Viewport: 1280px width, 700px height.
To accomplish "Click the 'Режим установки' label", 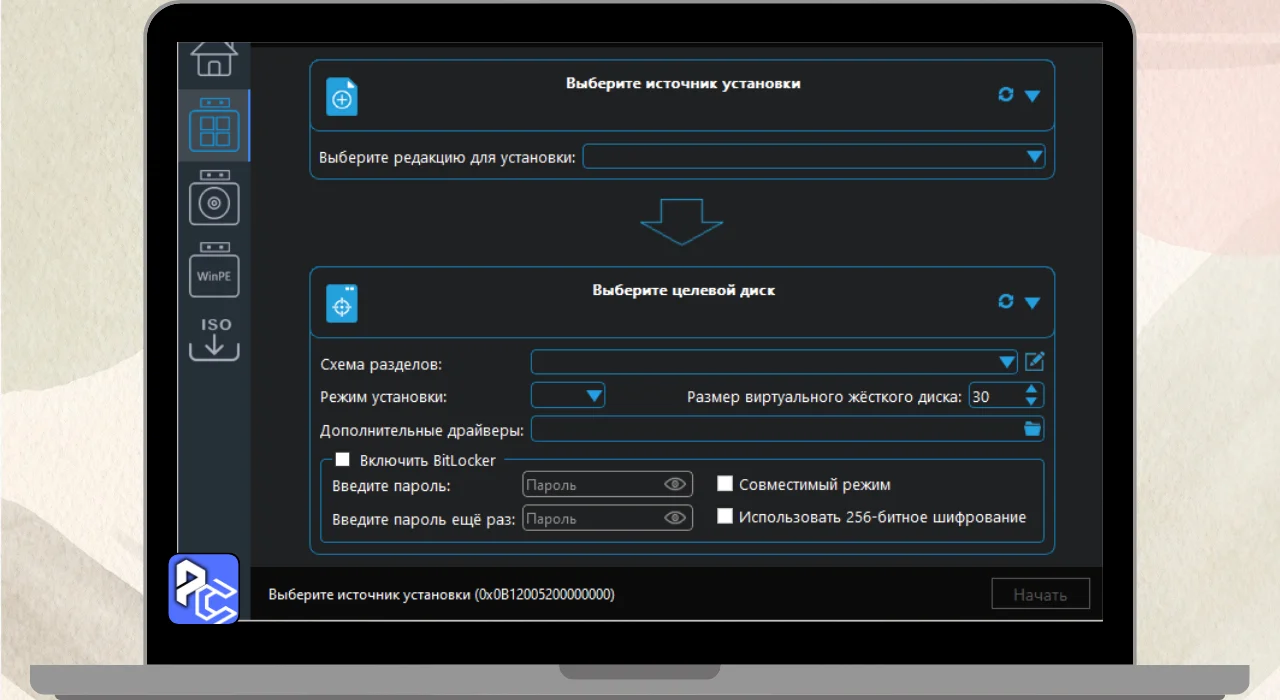I will 383,397.
